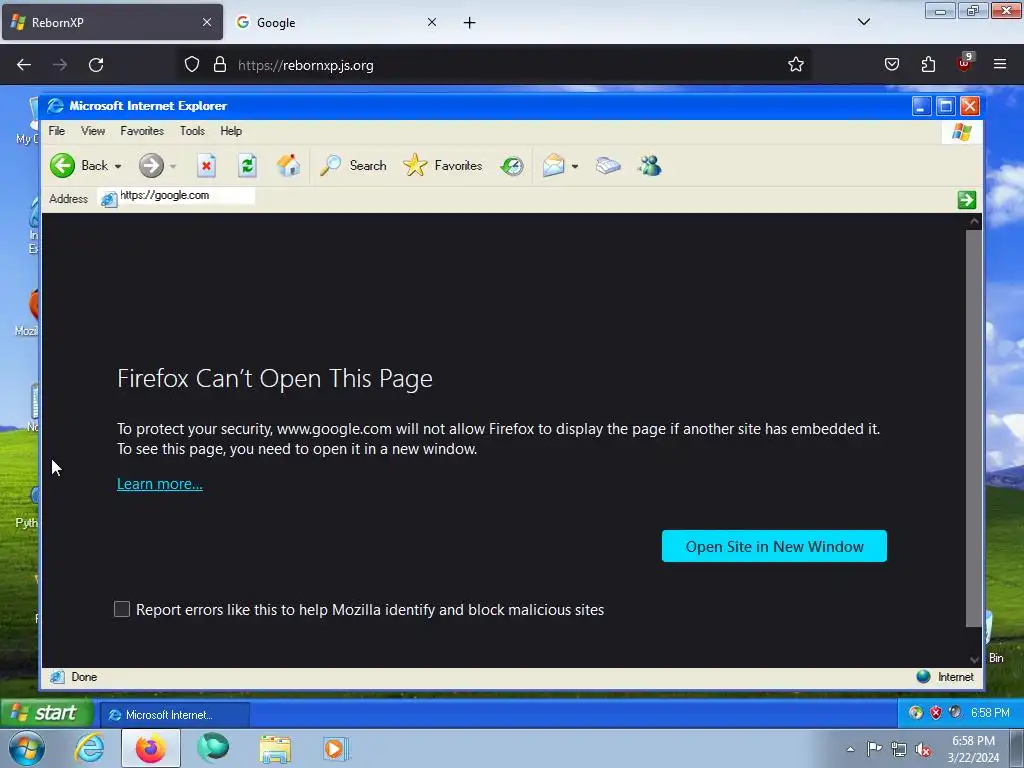Open Firefox's list all tabs chevron
Screen dimensions: 1024x768
pyautogui.click(x=863, y=22)
